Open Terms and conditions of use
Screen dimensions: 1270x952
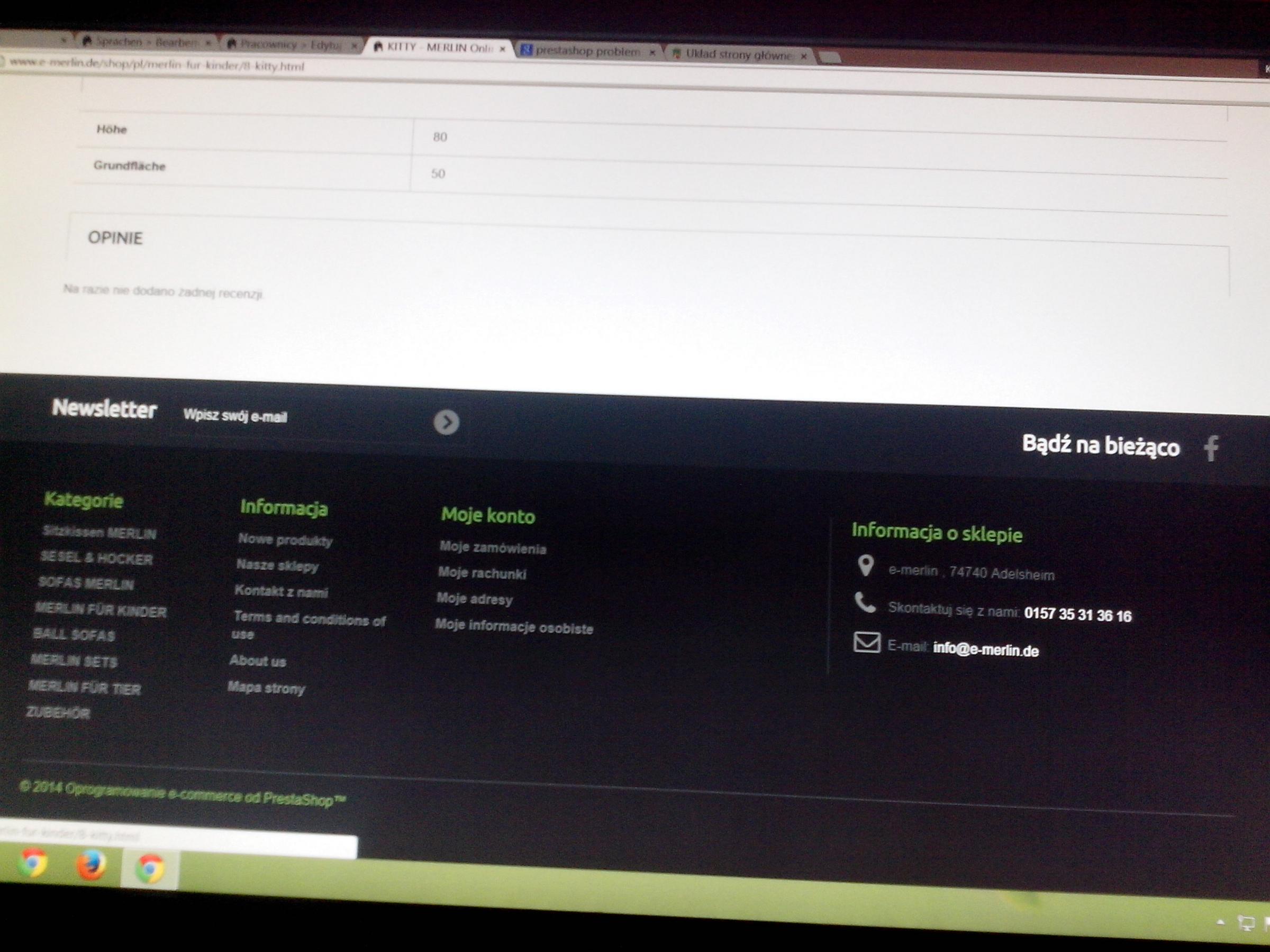pyautogui.click(x=309, y=620)
